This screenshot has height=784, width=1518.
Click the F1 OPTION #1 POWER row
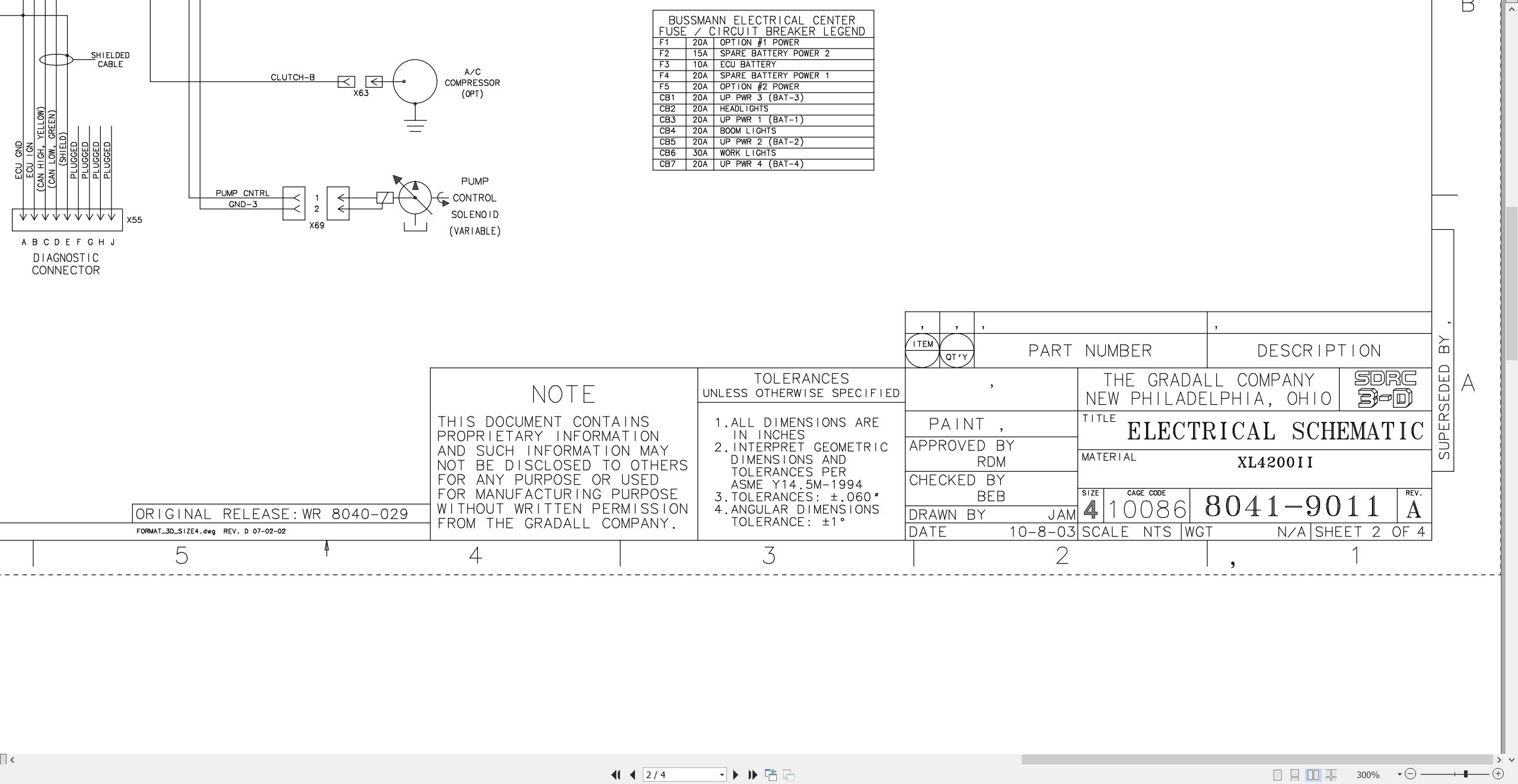763,43
